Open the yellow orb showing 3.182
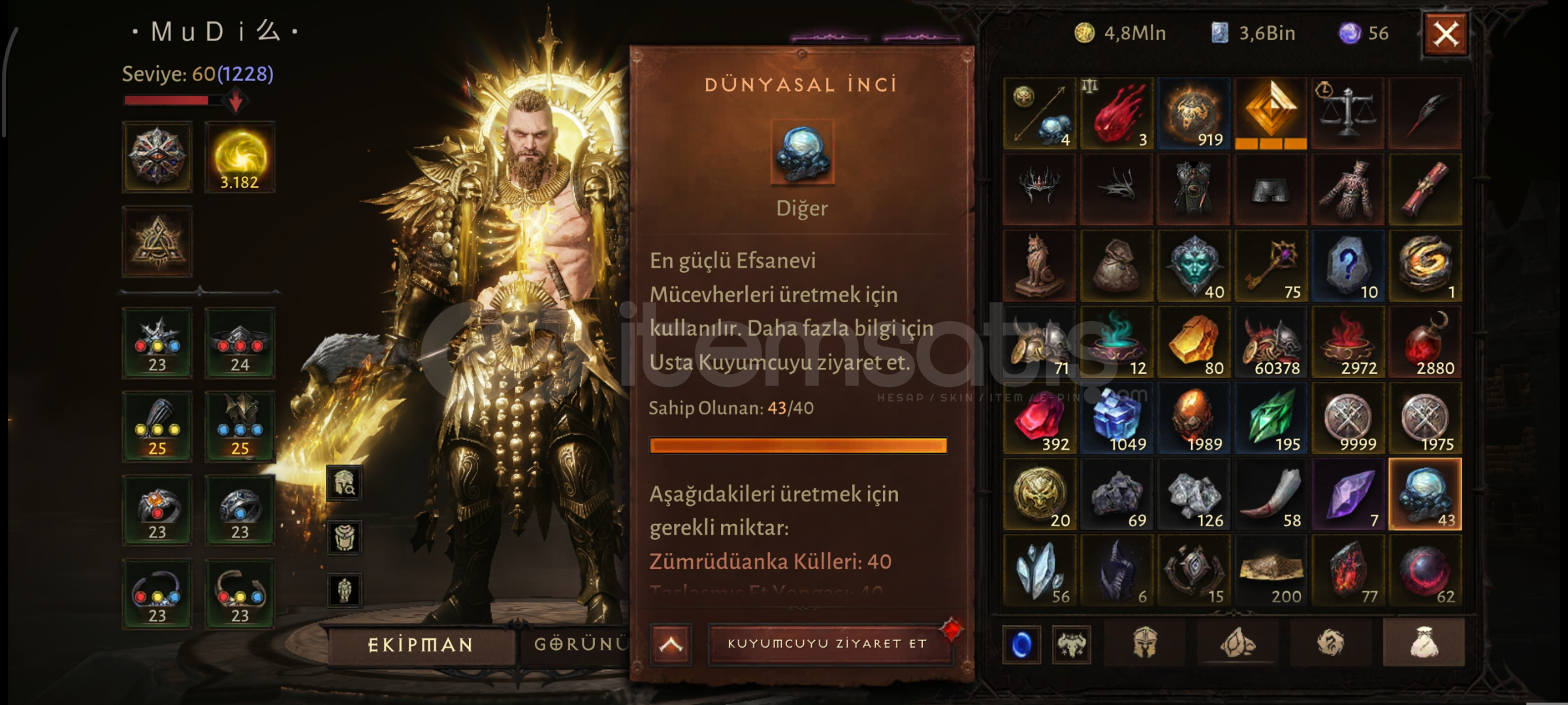Viewport: 1568px width, 705px height. [x=240, y=157]
